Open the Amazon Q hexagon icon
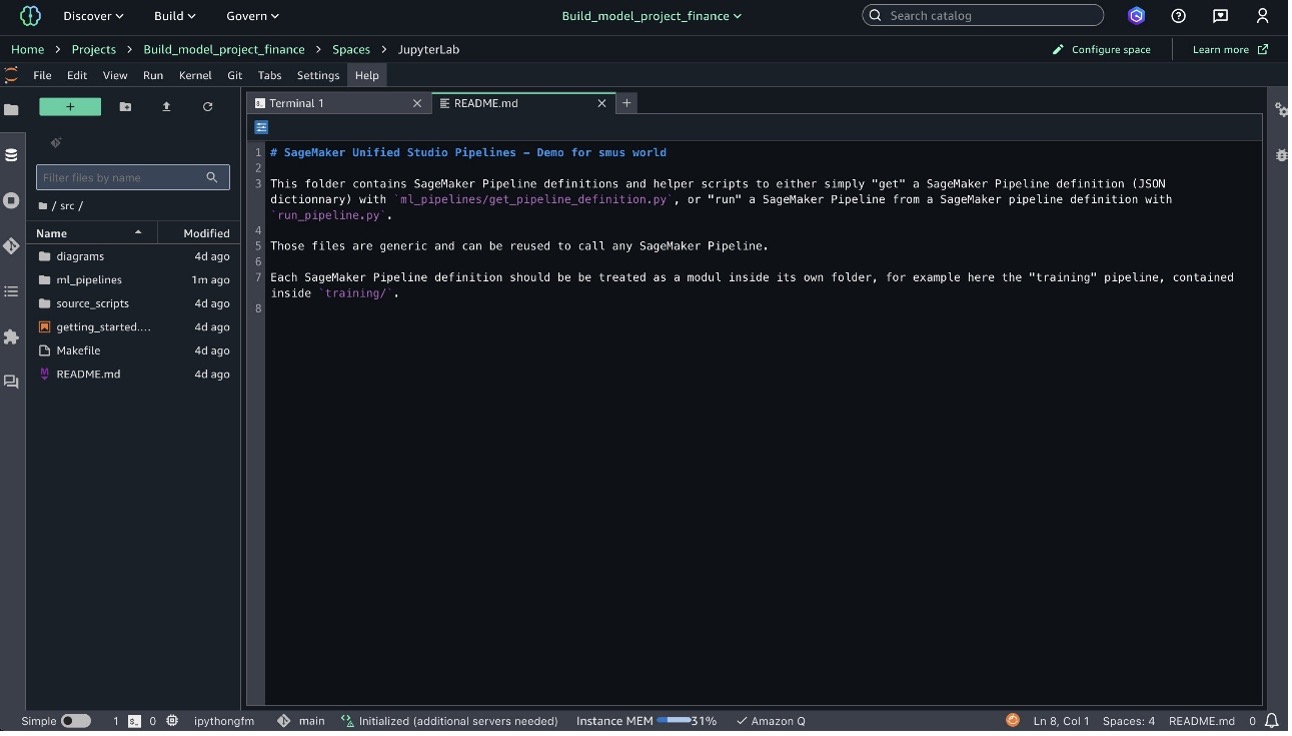 click(1136, 16)
